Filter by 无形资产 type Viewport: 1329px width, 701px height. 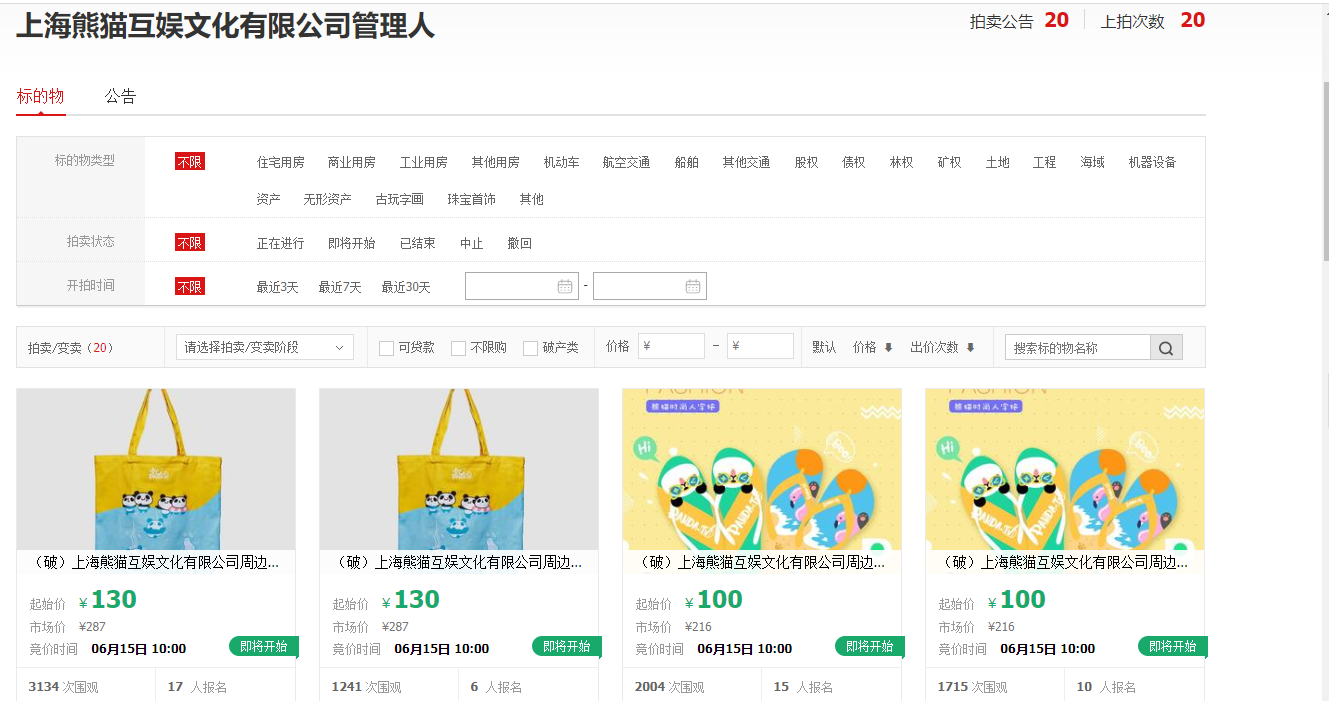click(328, 199)
